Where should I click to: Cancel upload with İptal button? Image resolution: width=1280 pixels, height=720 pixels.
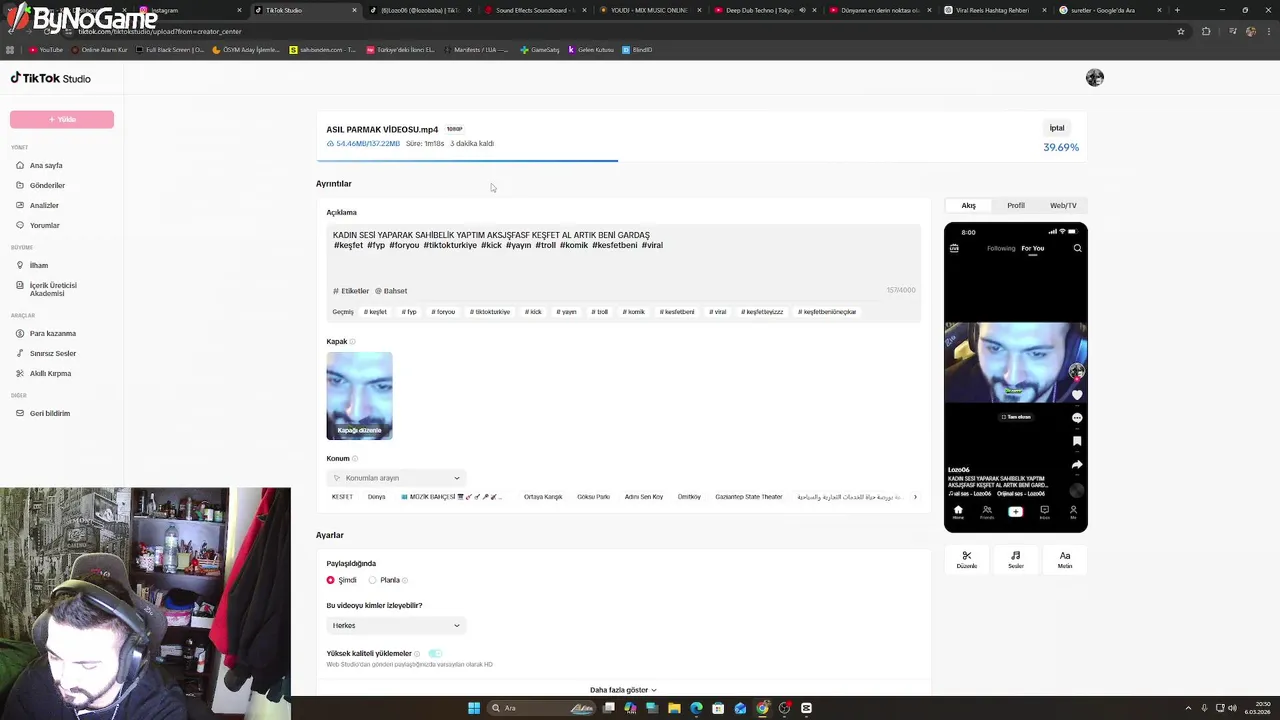click(x=1057, y=128)
